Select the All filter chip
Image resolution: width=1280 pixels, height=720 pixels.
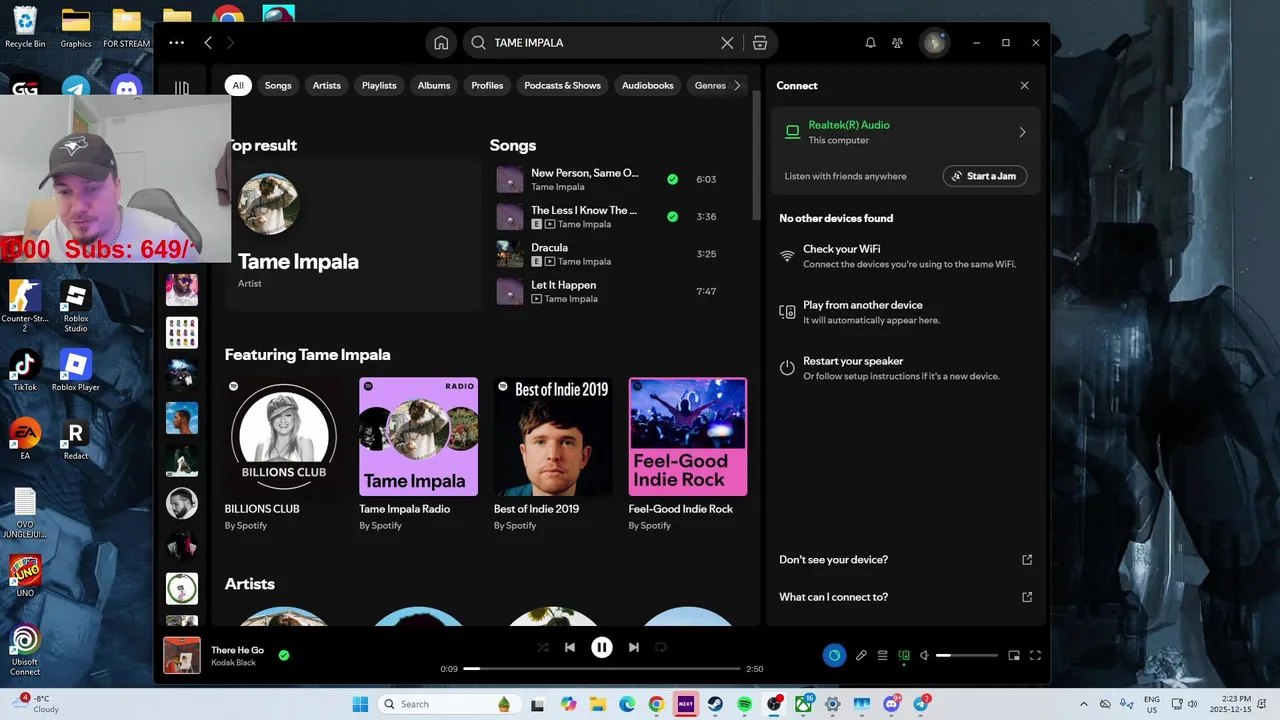click(238, 85)
